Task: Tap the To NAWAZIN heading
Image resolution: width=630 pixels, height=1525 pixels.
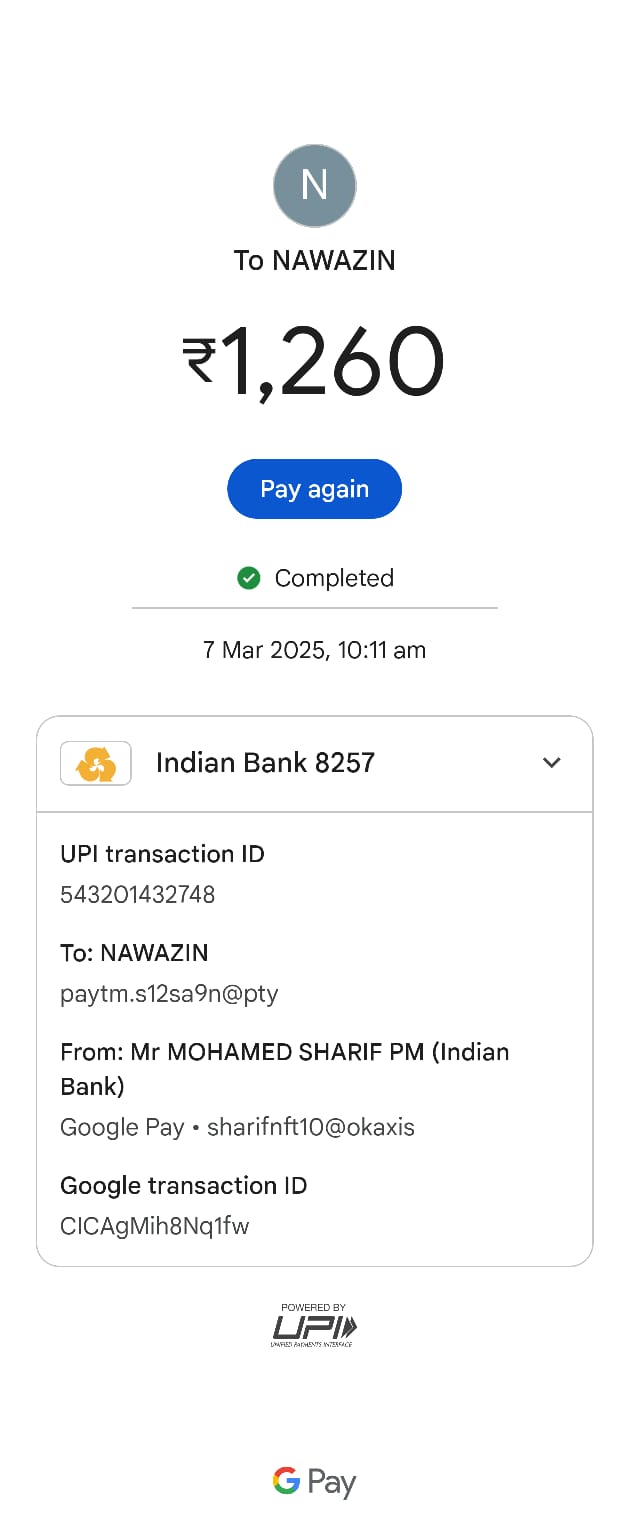Action: click(314, 260)
